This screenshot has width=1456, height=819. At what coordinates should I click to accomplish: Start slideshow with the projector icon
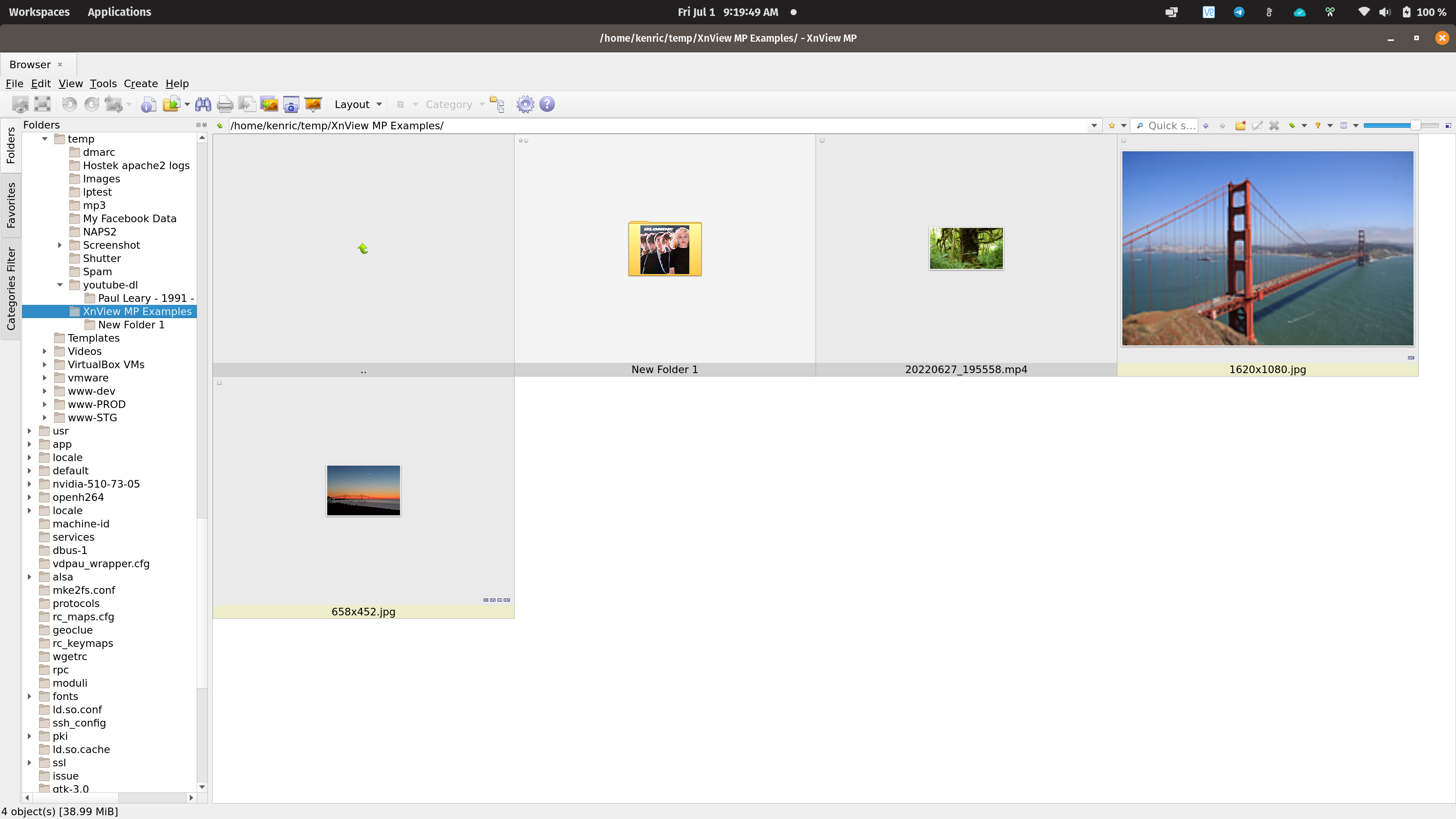click(312, 105)
